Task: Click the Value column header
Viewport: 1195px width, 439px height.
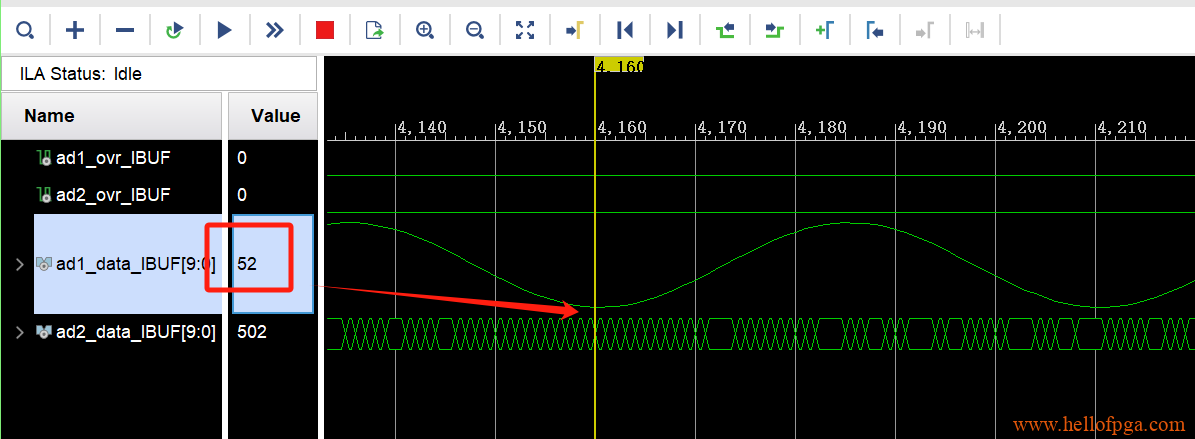Action: pos(275,116)
